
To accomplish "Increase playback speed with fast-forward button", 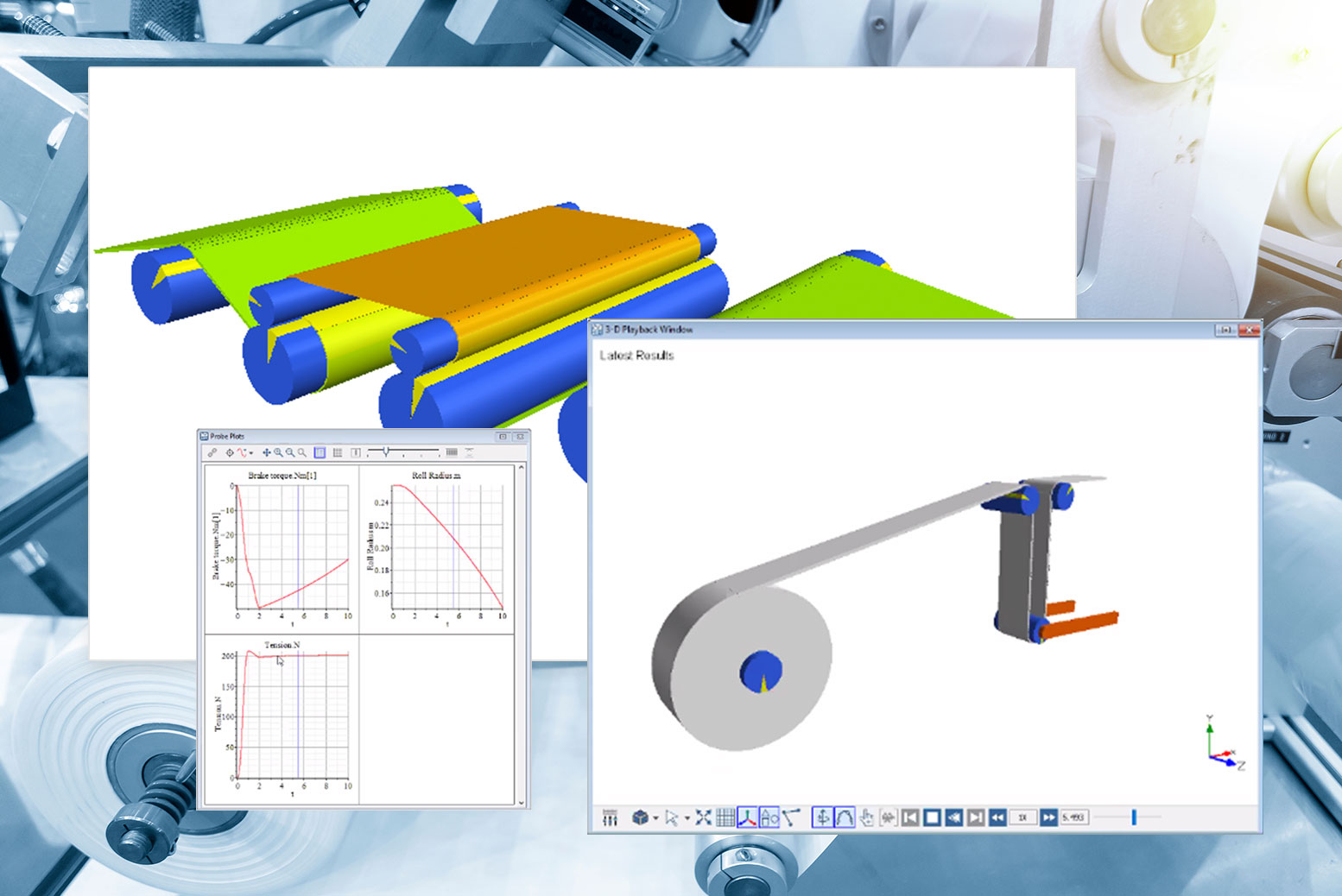I will (1048, 817).
